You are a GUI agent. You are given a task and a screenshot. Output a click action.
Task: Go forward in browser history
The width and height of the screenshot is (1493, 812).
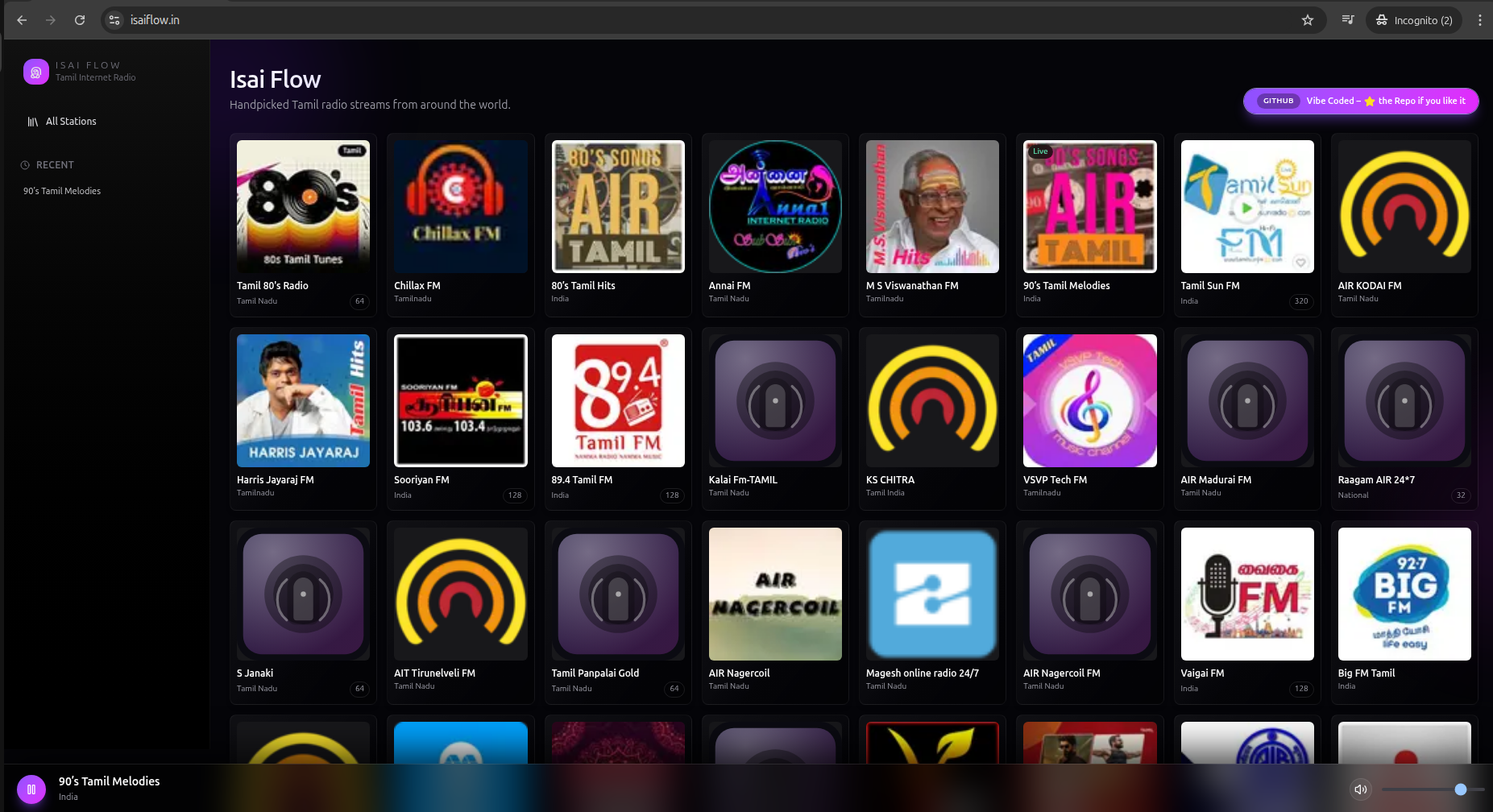(x=51, y=20)
